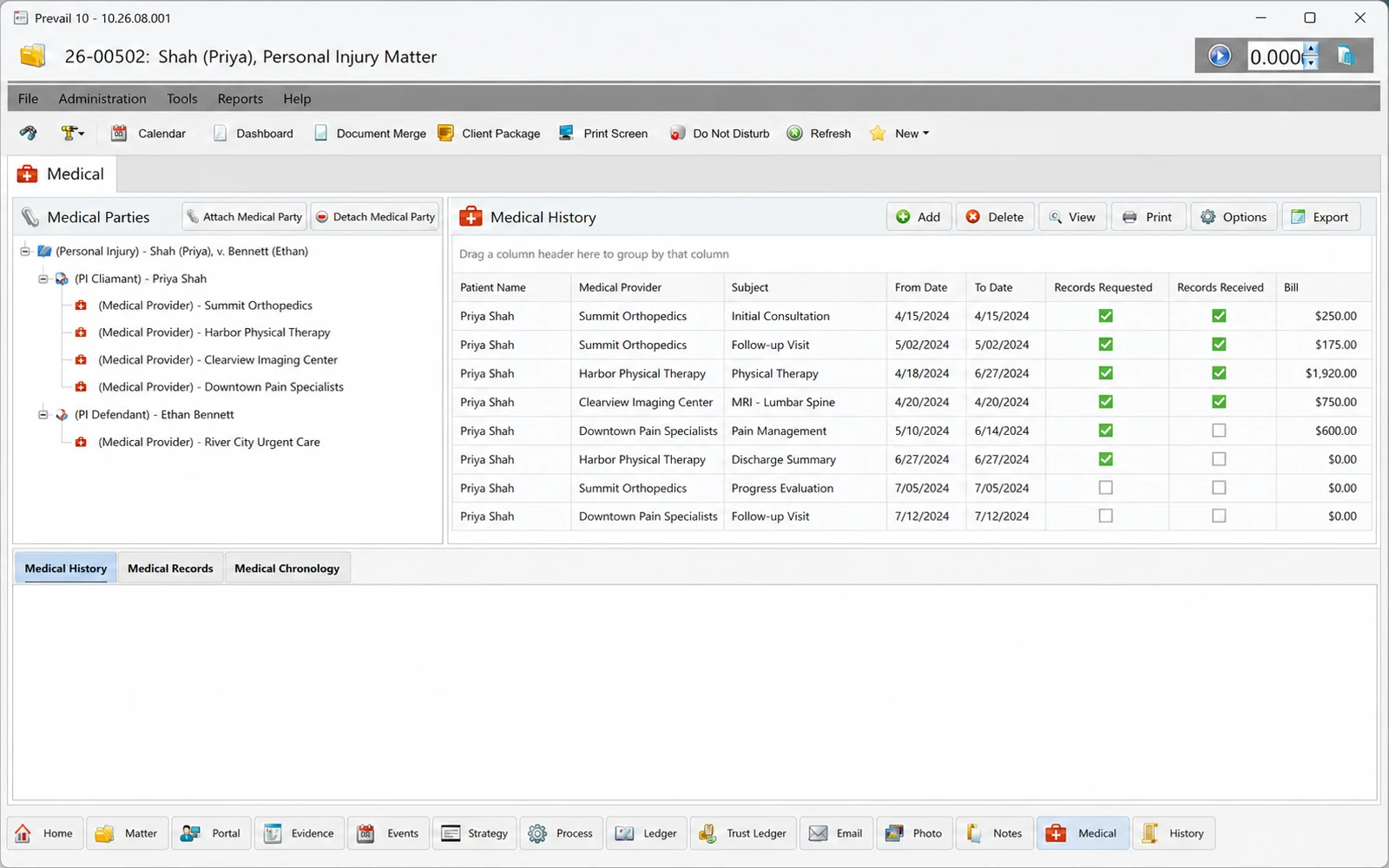The image size is (1389, 868).
Task: Open the Matter section
Action: [128, 833]
